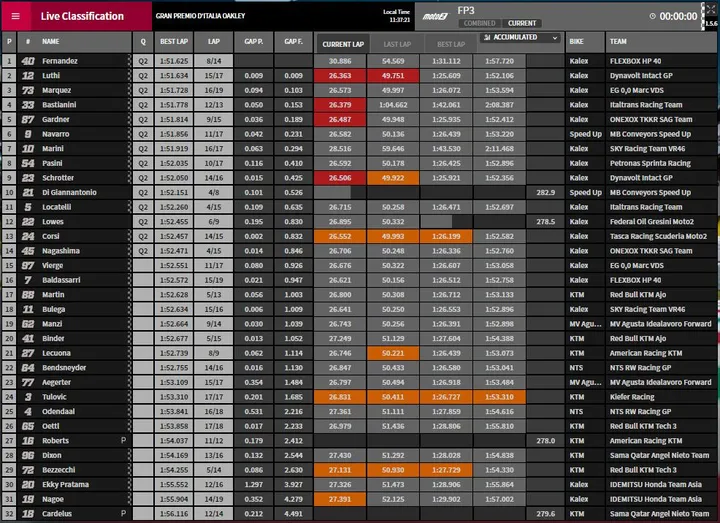The image size is (720, 523).
Task: Open the hamburger main menu
Action: (16, 16)
